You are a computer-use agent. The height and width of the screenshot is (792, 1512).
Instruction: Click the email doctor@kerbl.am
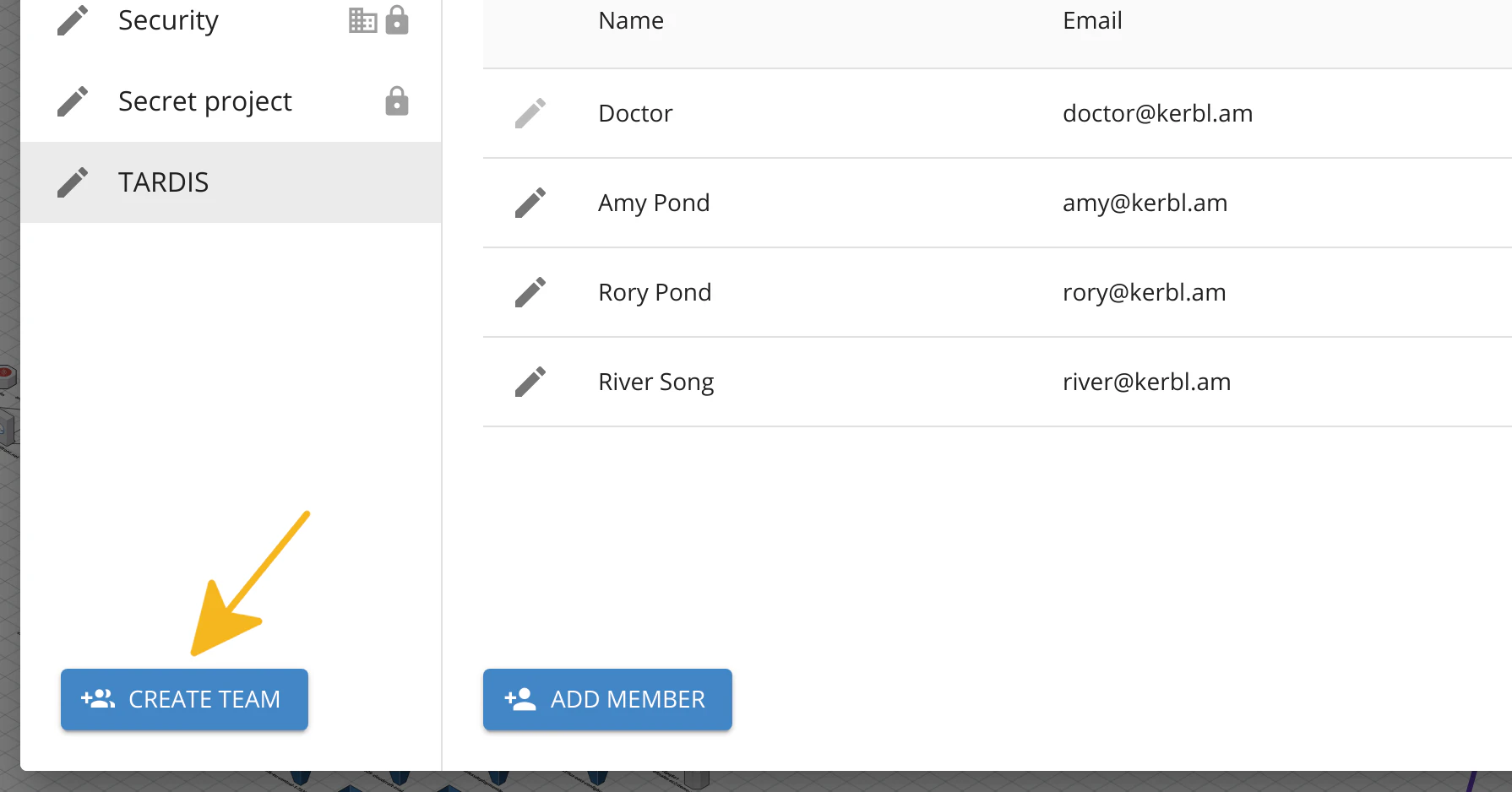pos(1157,113)
